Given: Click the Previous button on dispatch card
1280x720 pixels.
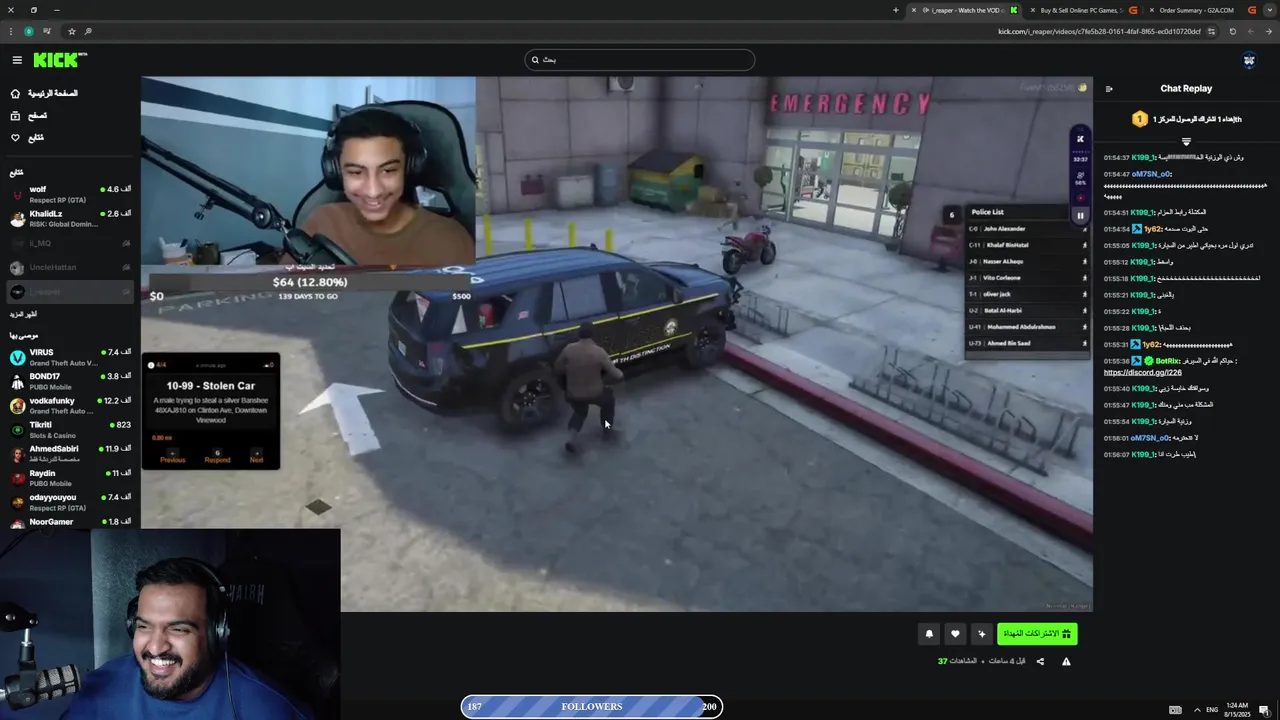Looking at the screenshot, I should (172, 456).
